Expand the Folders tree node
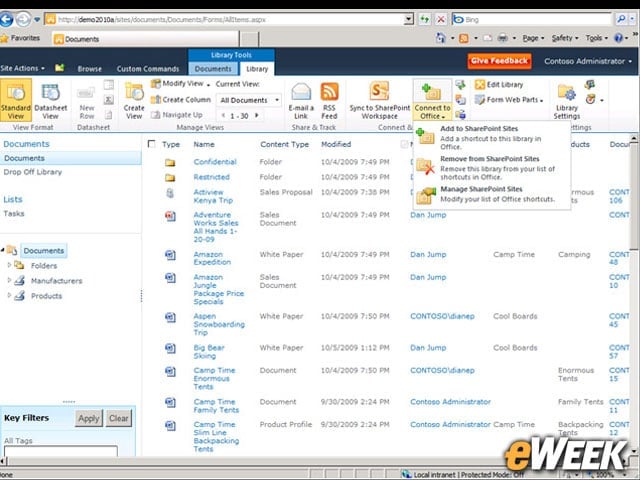This screenshot has width=640, height=480. point(9,265)
